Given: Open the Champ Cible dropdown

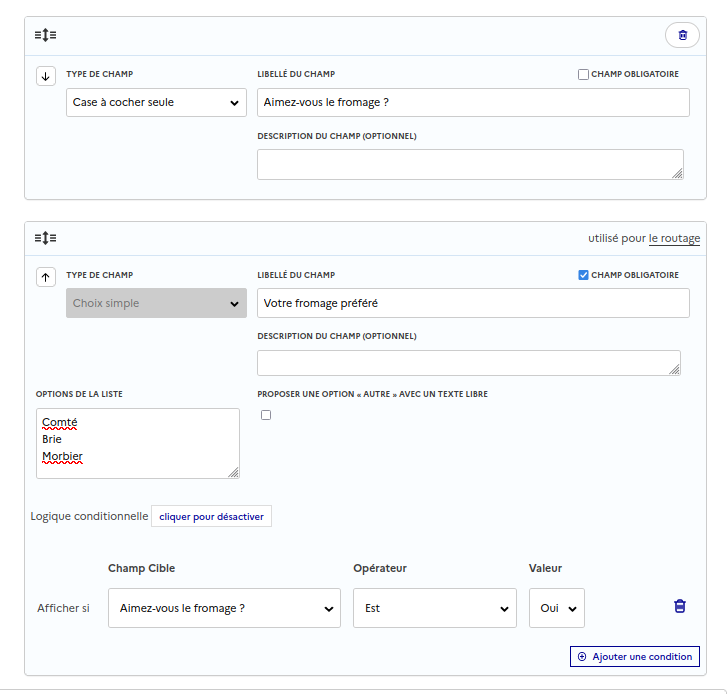Looking at the screenshot, I should [224, 608].
